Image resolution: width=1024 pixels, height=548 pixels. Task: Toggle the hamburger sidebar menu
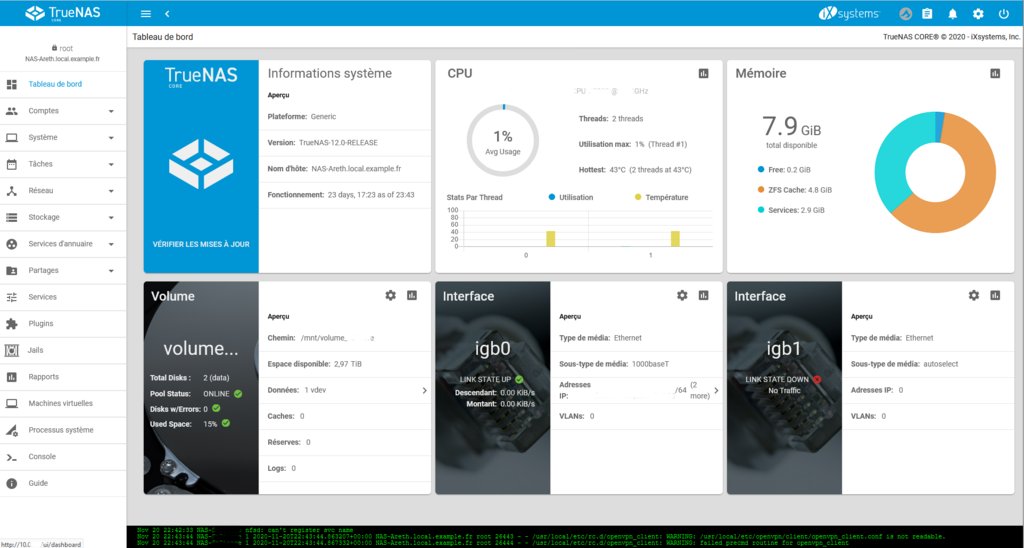click(x=146, y=14)
